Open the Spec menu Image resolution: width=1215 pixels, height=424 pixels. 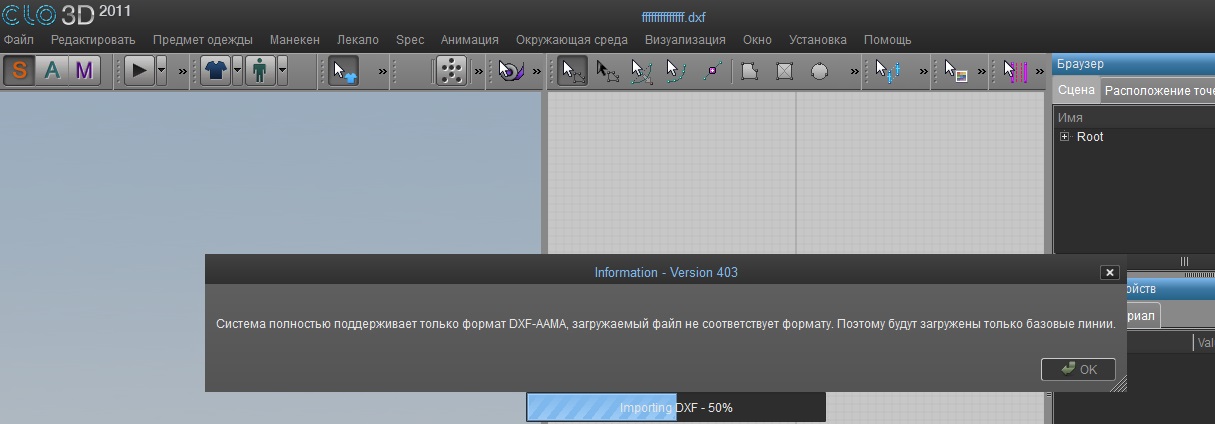[410, 40]
